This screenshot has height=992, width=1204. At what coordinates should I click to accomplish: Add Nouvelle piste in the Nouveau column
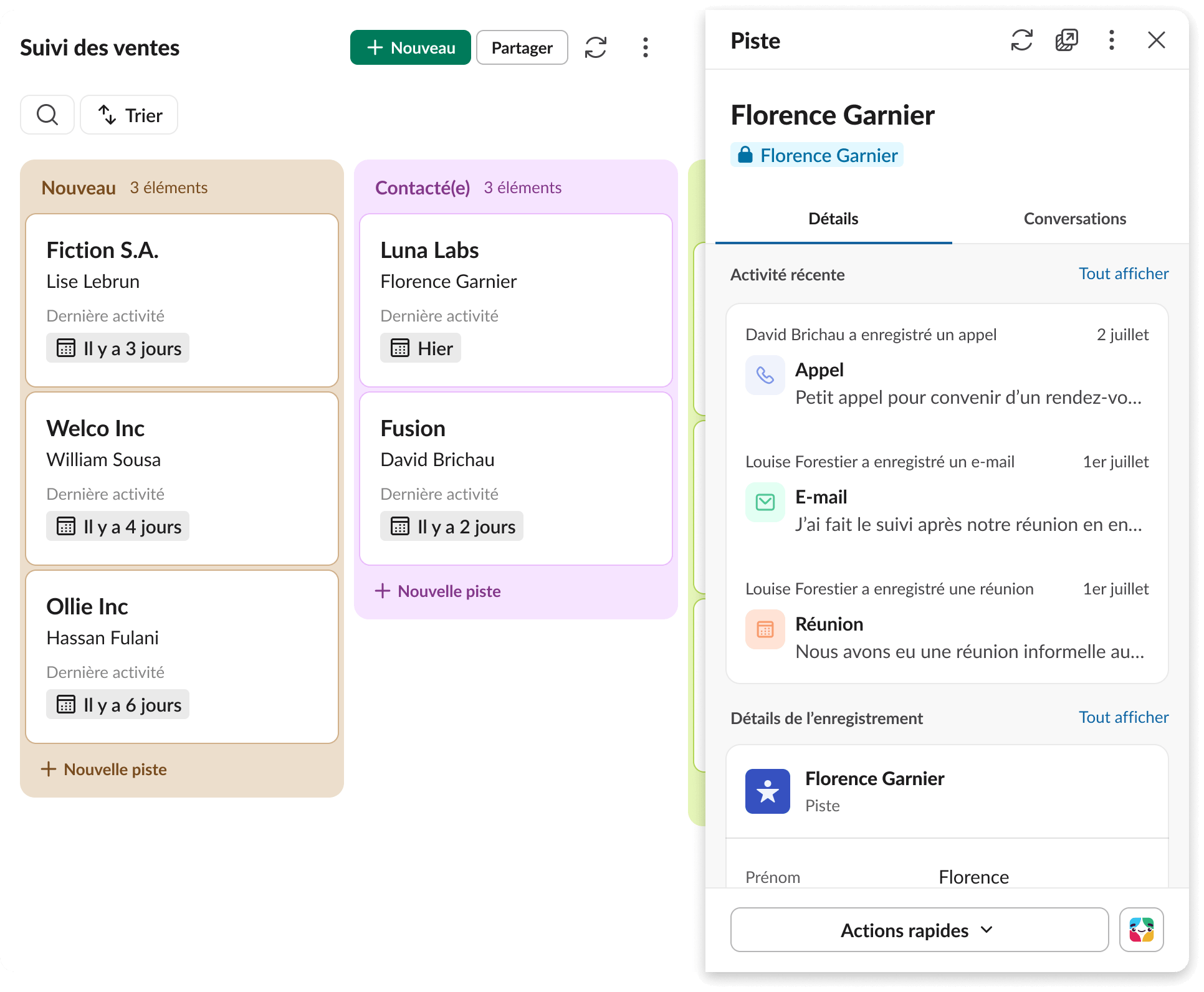point(104,769)
